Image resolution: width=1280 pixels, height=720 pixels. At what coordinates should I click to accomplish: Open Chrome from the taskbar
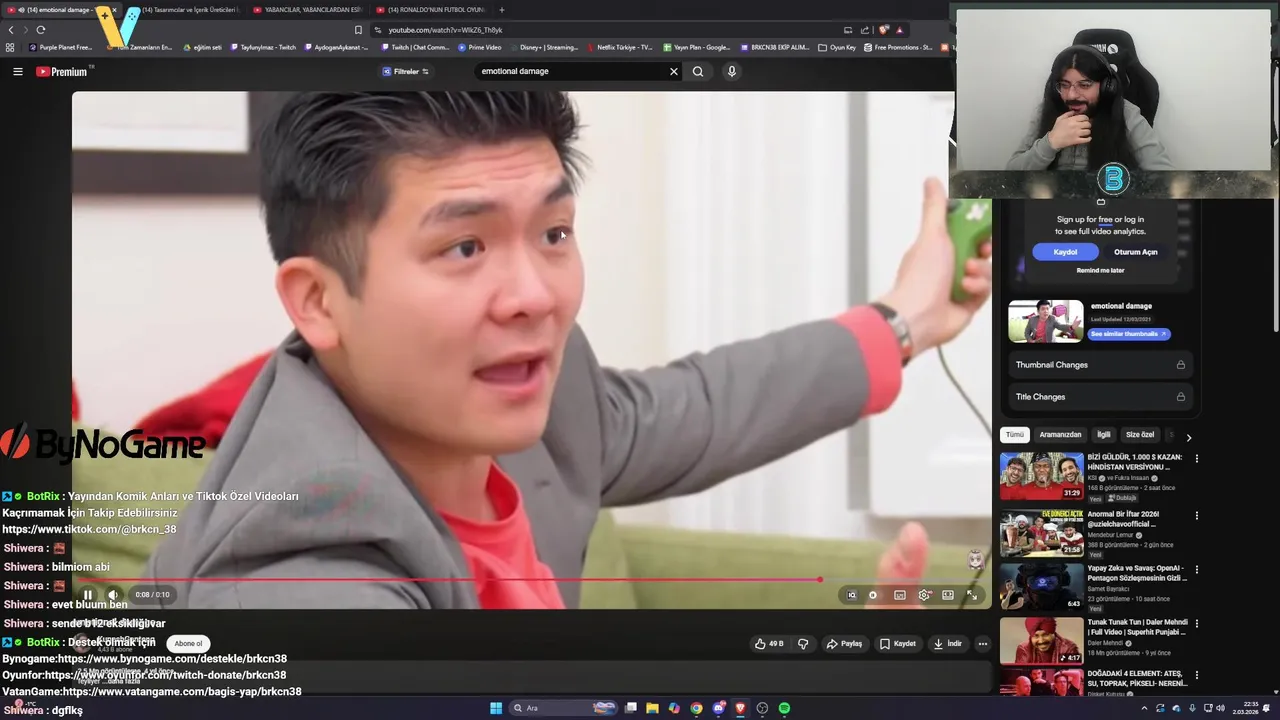(696, 708)
